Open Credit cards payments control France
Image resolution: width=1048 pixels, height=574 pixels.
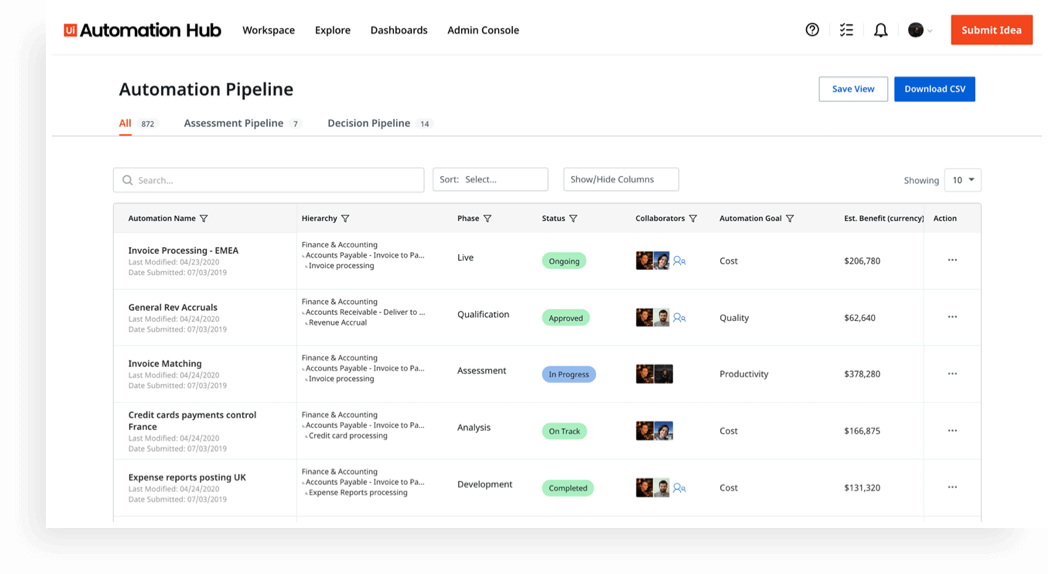(x=192, y=420)
